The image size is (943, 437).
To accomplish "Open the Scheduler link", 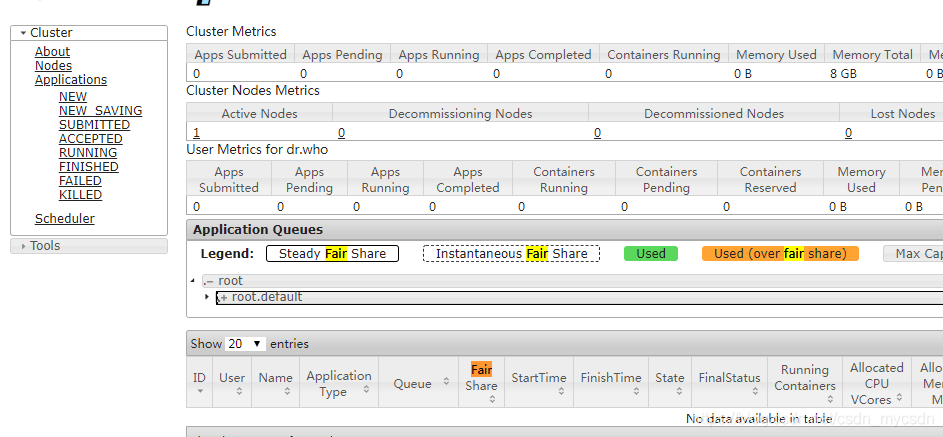I will coord(64,218).
